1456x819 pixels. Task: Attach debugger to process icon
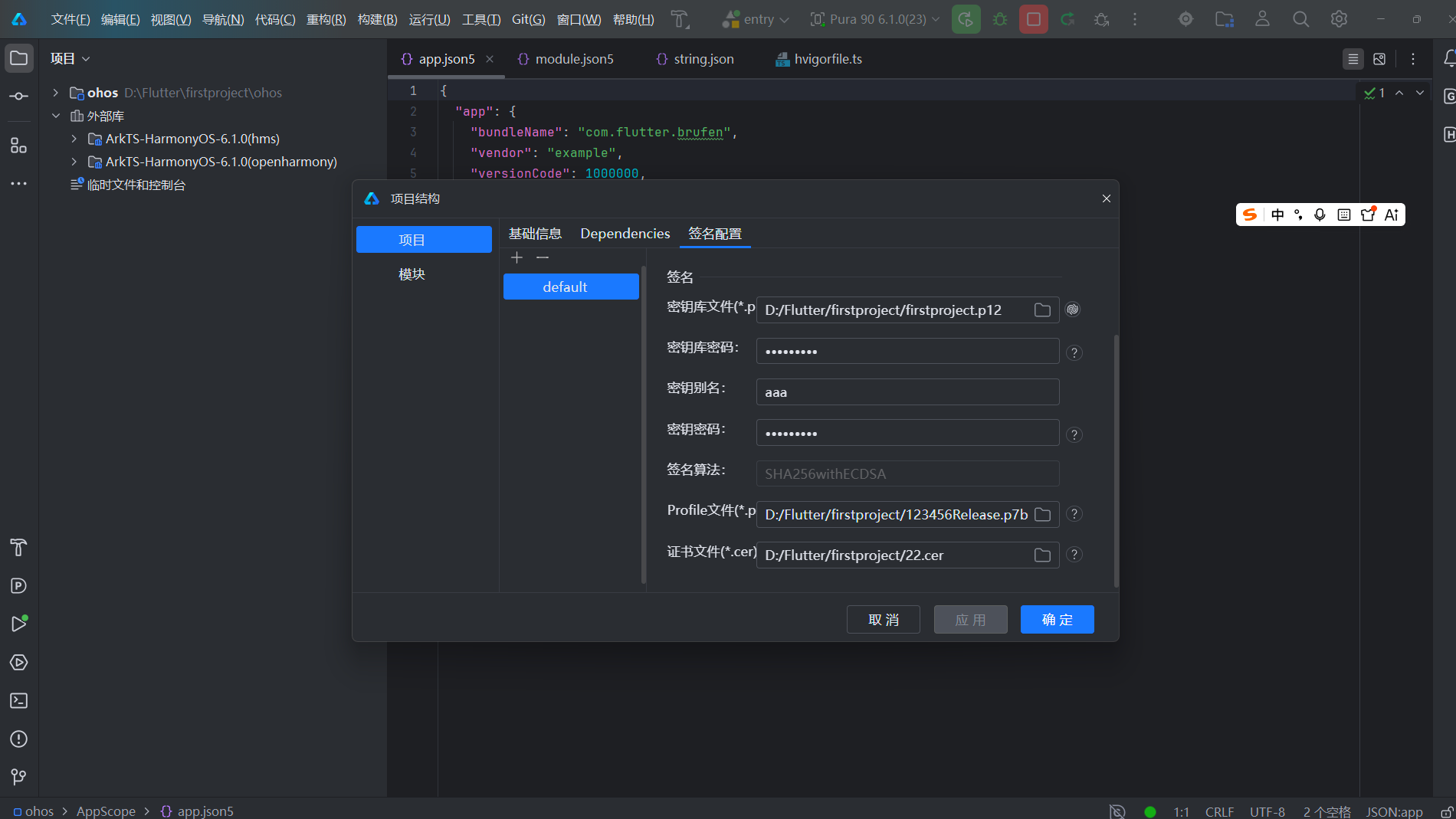[x=1102, y=19]
